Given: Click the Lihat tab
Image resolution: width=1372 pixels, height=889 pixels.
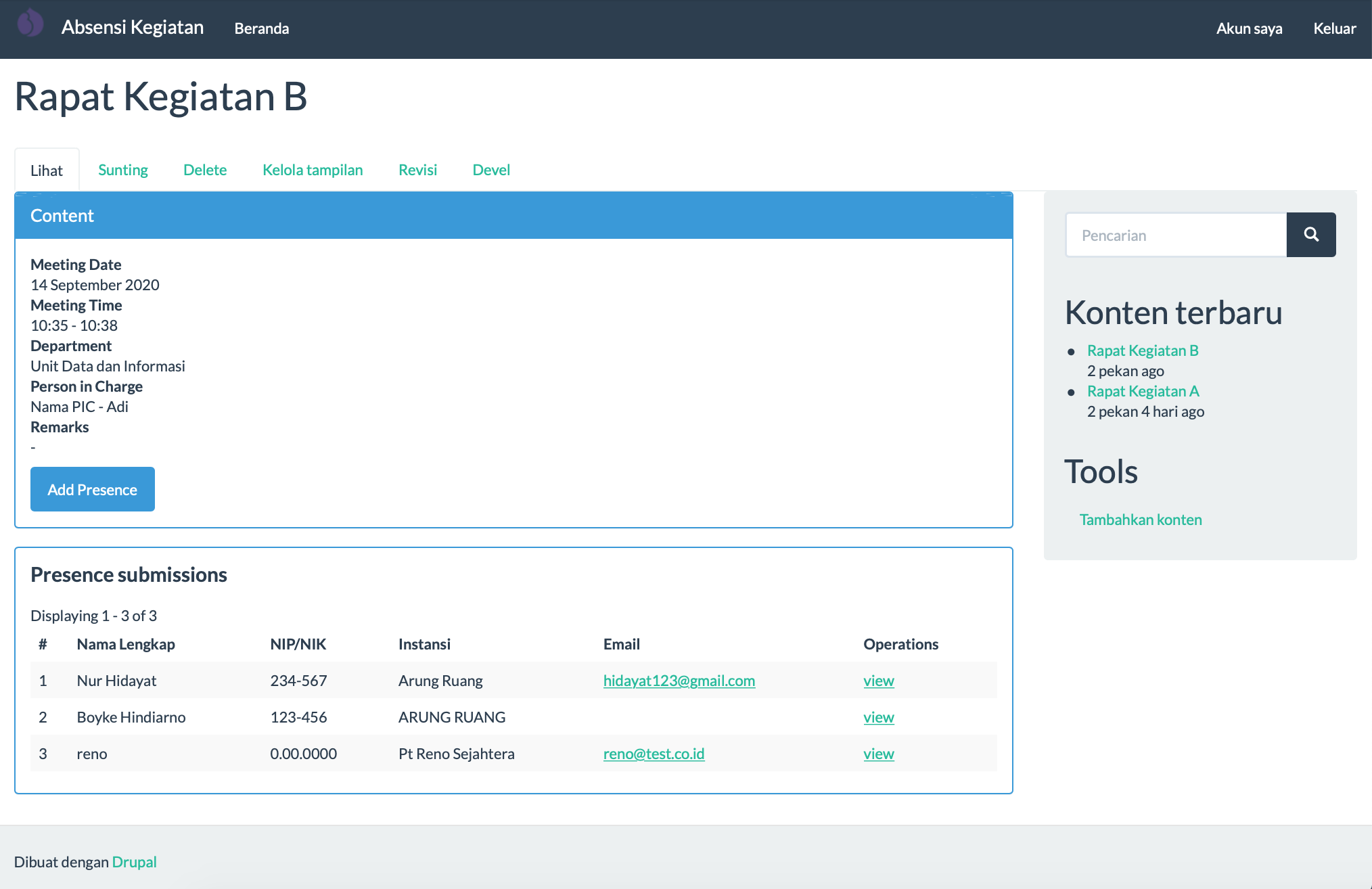Looking at the screenshot, I should click(x=47, y=170).
